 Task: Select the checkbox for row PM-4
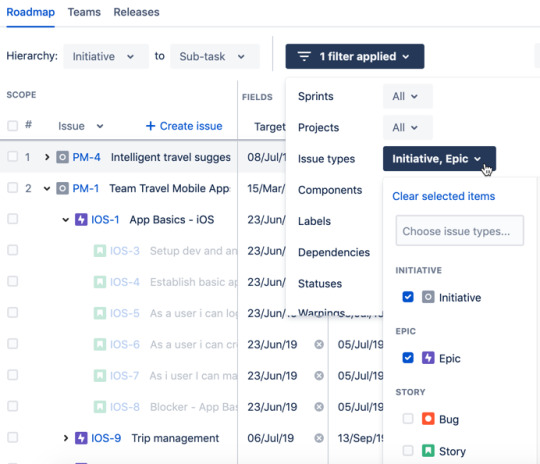pyautogui.click(x=13, y=157)
